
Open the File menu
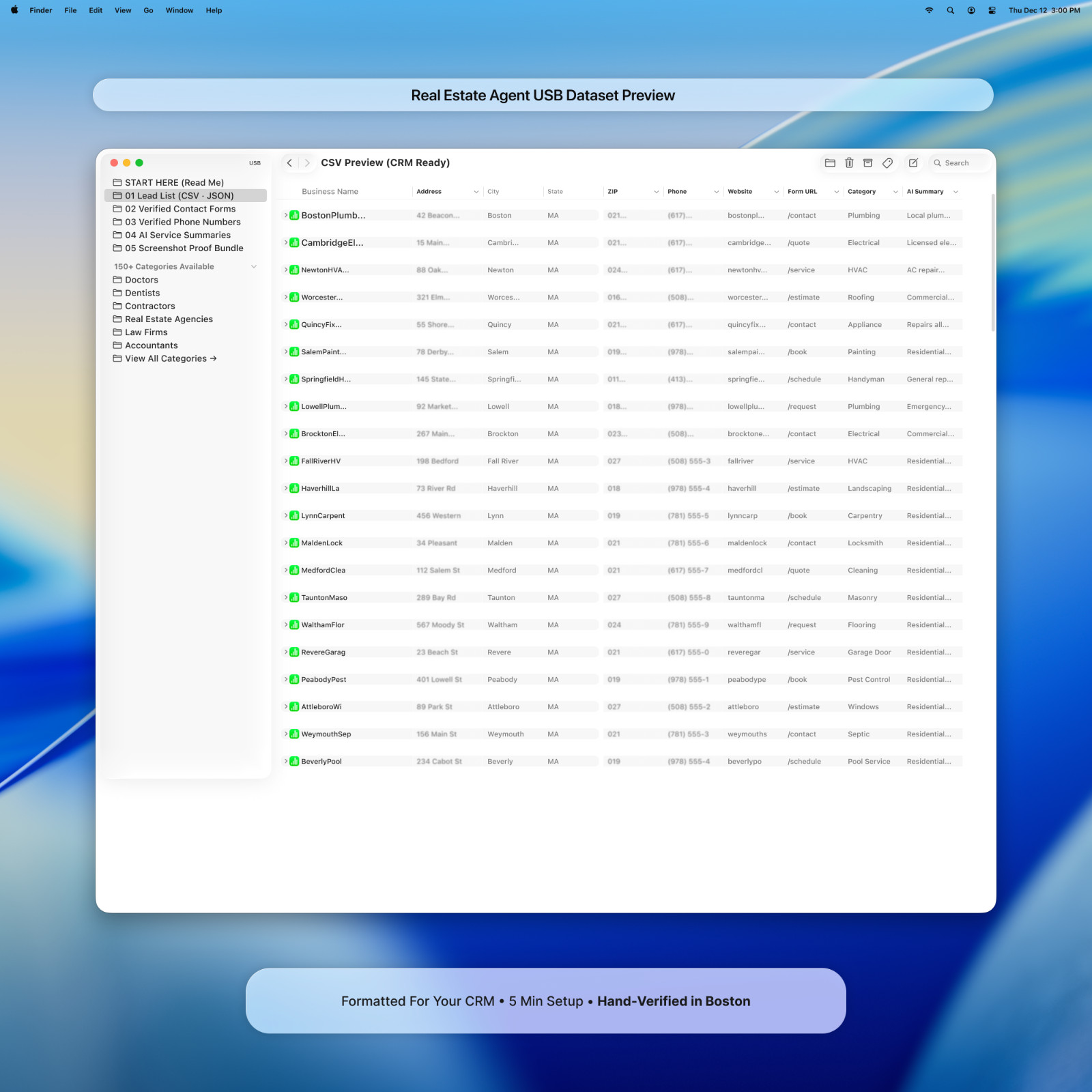[69, 10]
